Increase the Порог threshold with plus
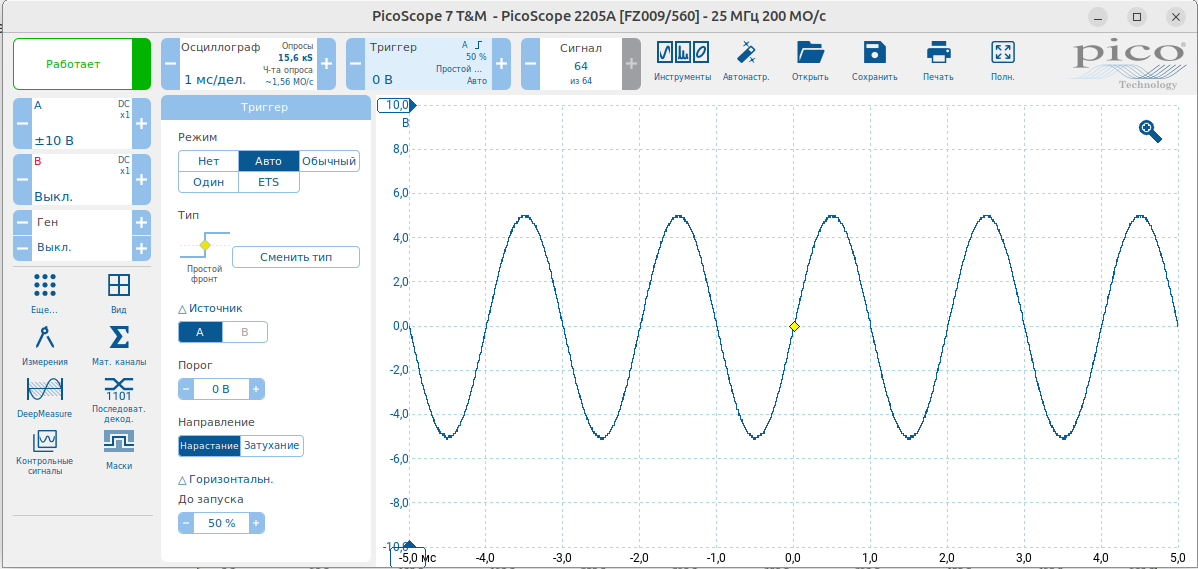1198x569 pixels. click(256, 389)
